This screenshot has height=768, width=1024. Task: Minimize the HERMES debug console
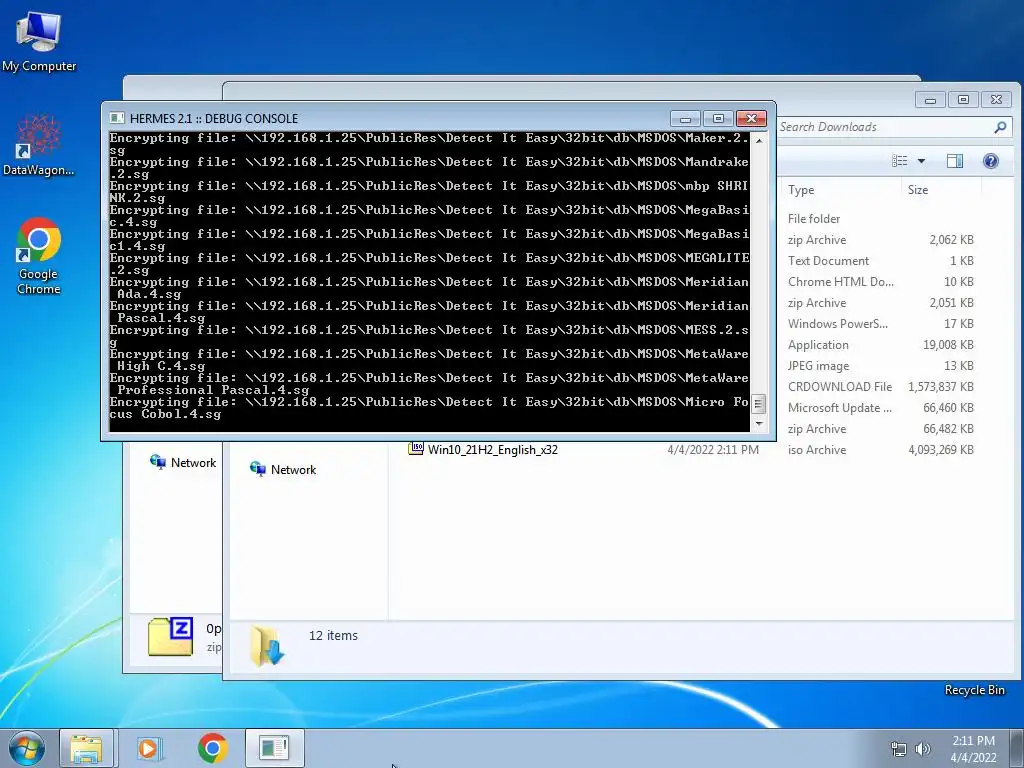pyautogui.click(x=685, y=119)
